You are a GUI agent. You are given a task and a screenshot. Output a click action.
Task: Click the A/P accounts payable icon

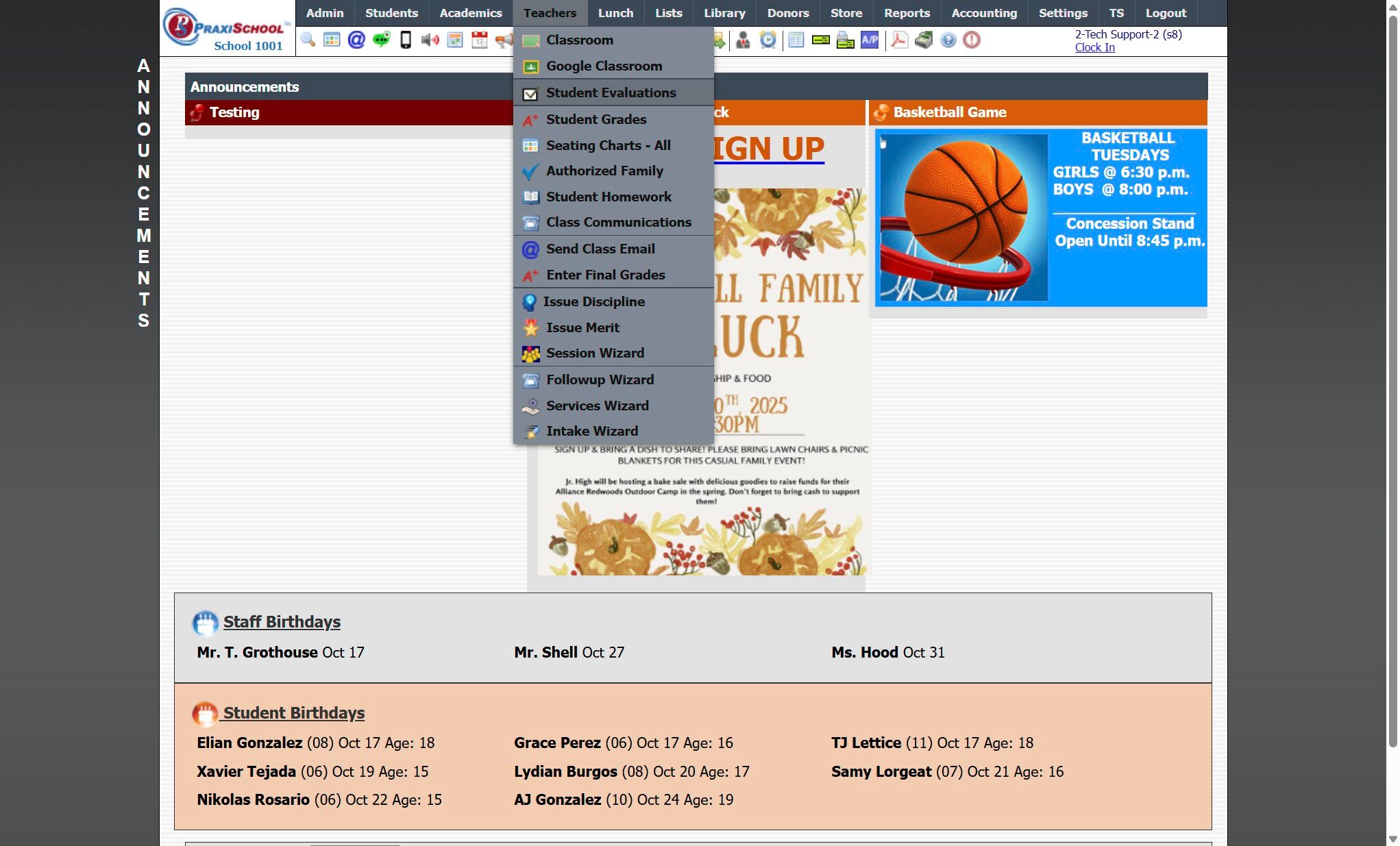tap(870, 40)
